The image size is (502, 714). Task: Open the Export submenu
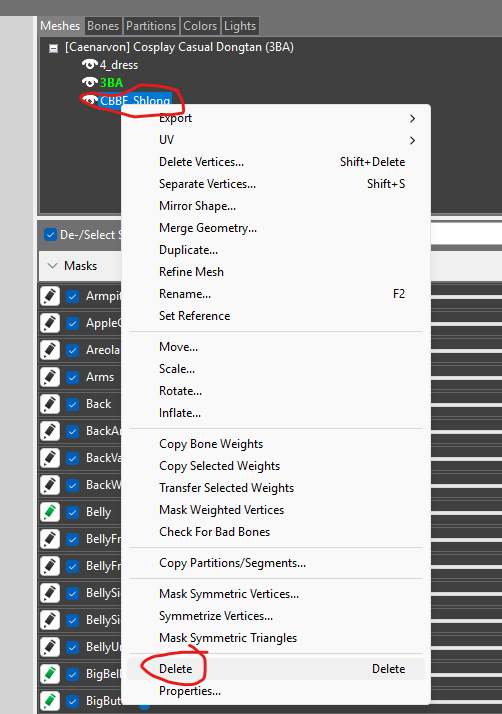[276, 118]
